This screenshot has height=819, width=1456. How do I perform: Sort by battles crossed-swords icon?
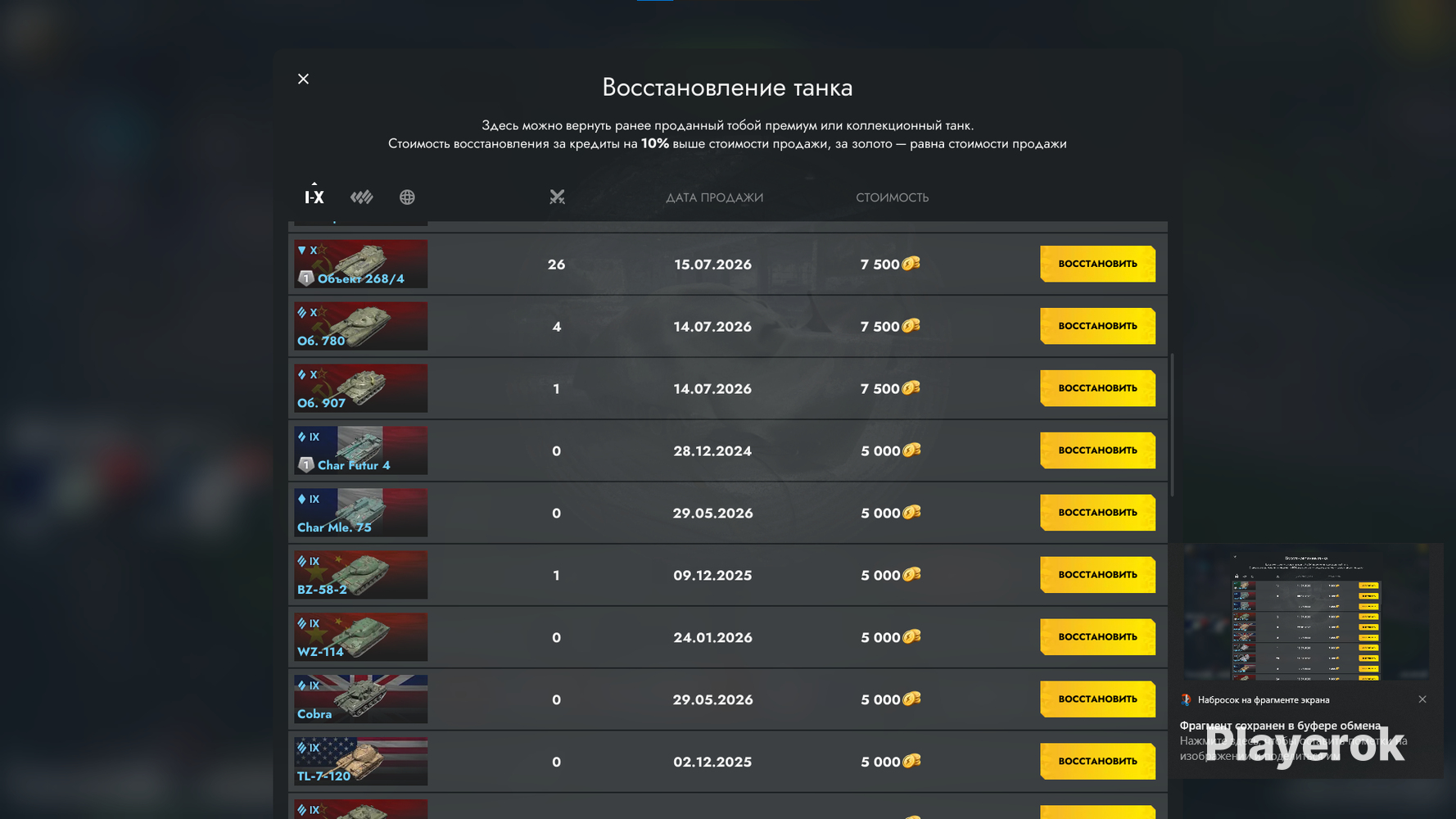coord(557,197)
